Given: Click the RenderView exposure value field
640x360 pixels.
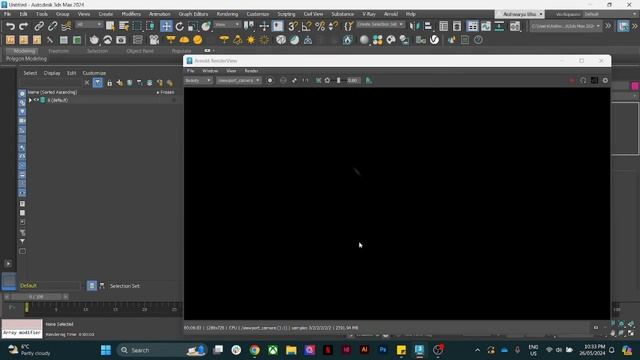Looking at the screenshot, I should tap(353, 80).
